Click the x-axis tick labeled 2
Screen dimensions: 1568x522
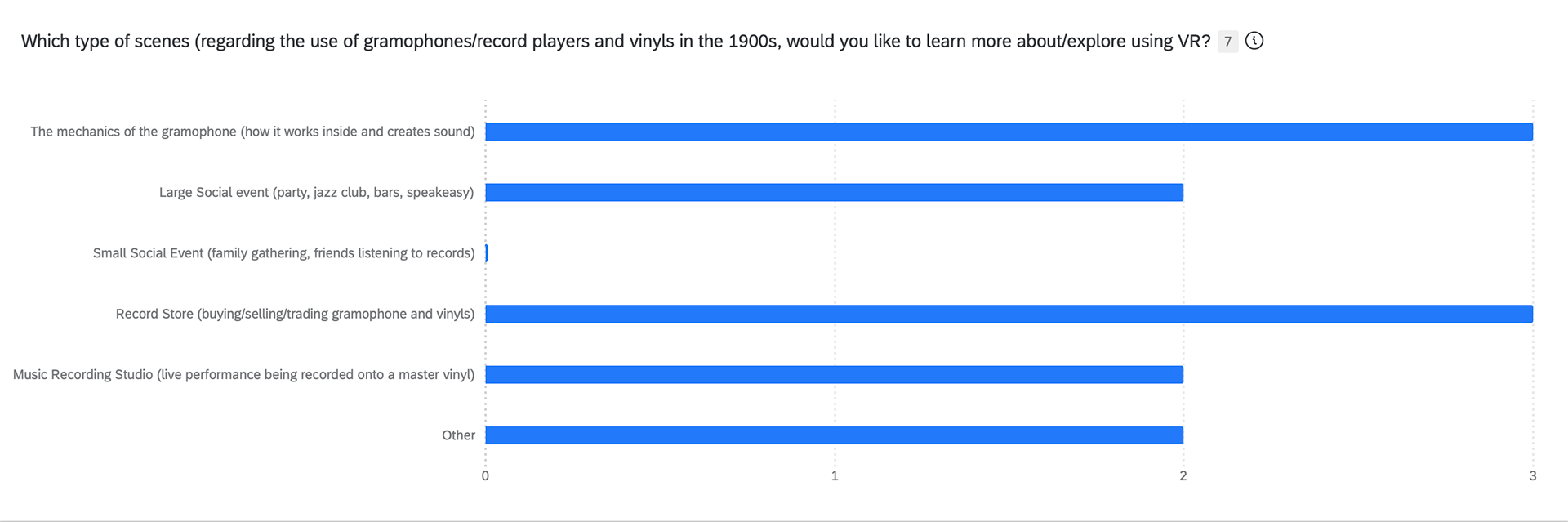click(x=1183, y=476)
